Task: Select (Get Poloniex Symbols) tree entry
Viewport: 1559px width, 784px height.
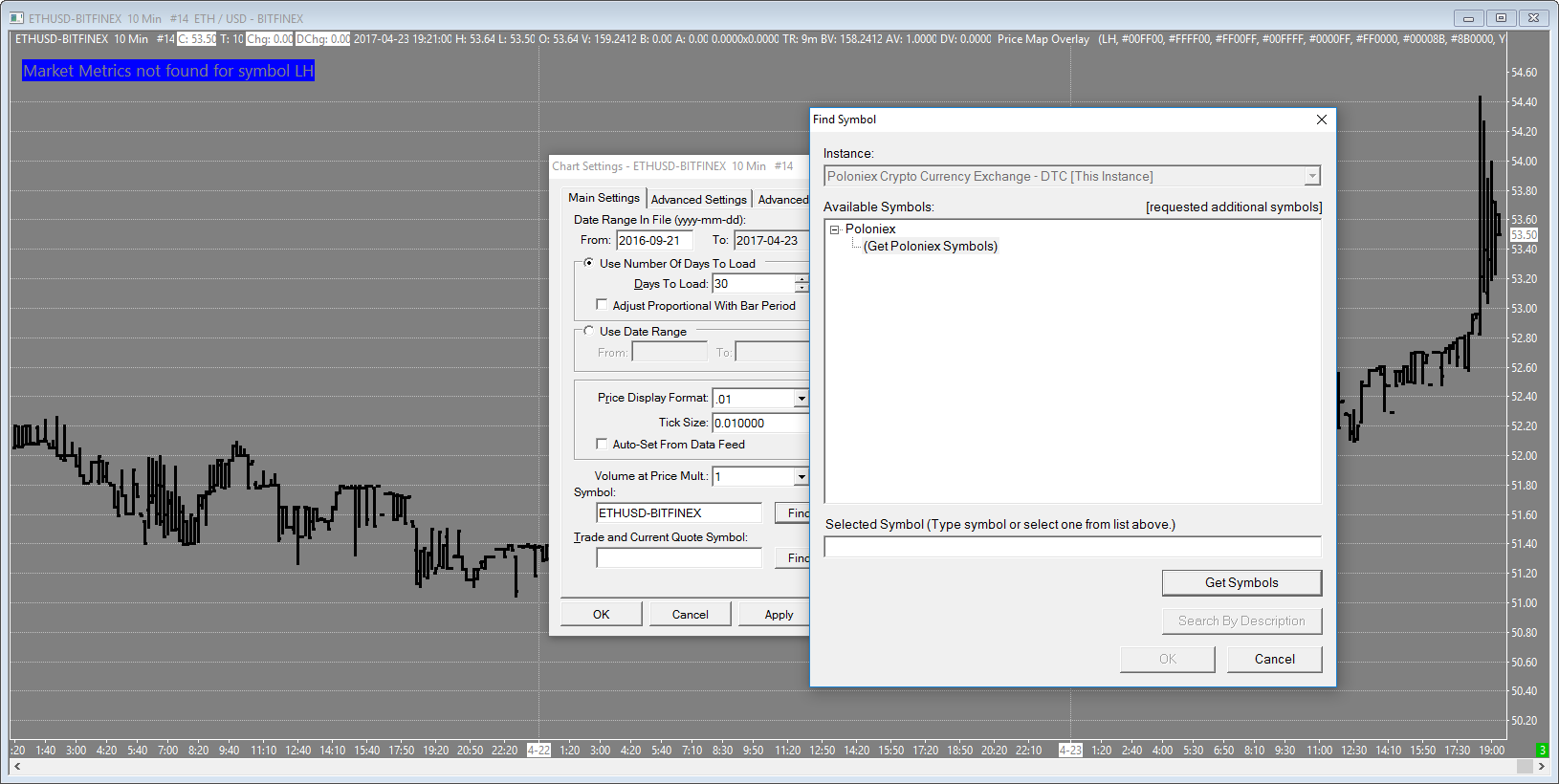Action: click(x=931, y=247)
